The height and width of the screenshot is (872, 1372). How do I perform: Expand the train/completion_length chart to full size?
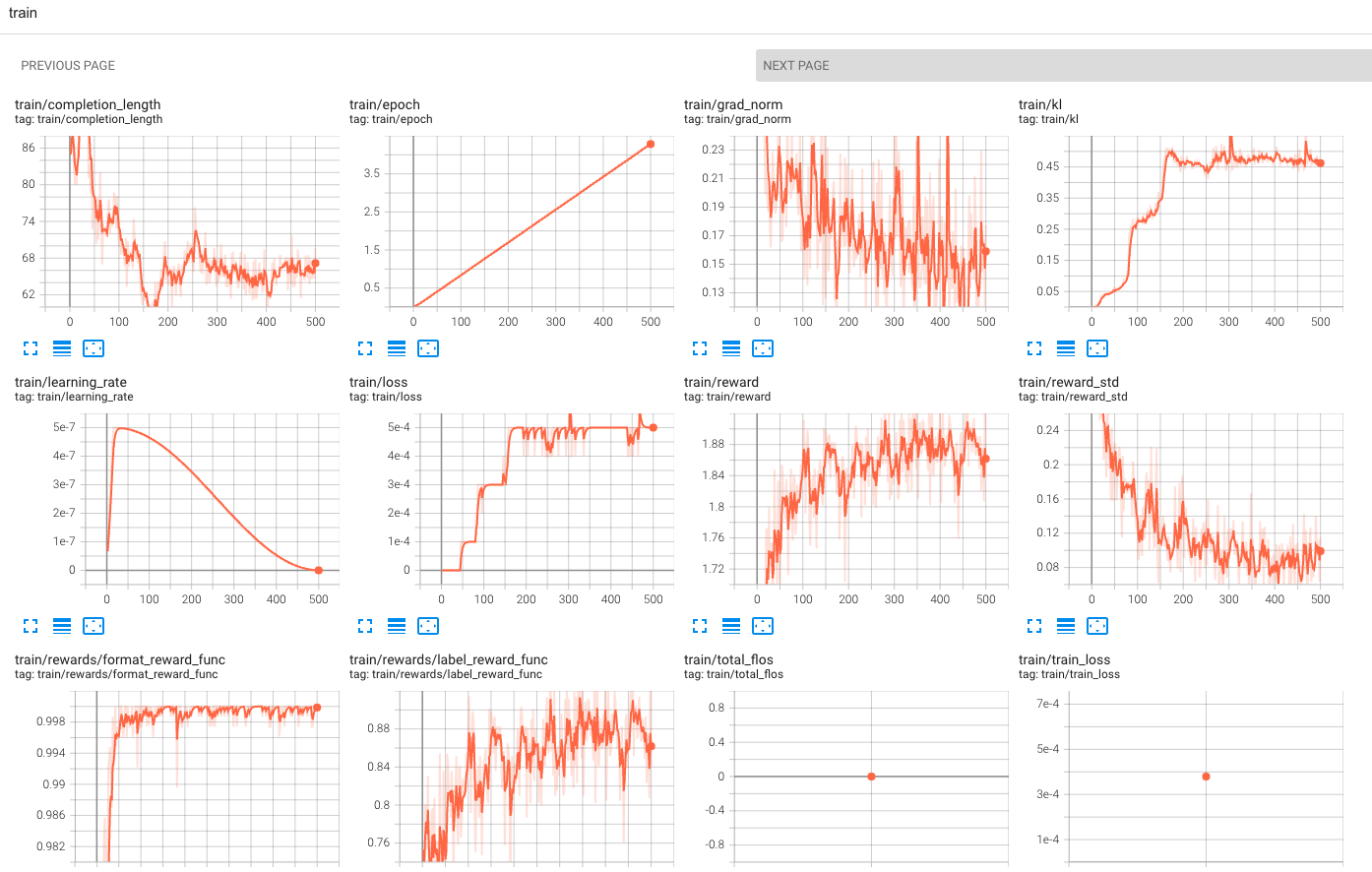coord(31,348)
